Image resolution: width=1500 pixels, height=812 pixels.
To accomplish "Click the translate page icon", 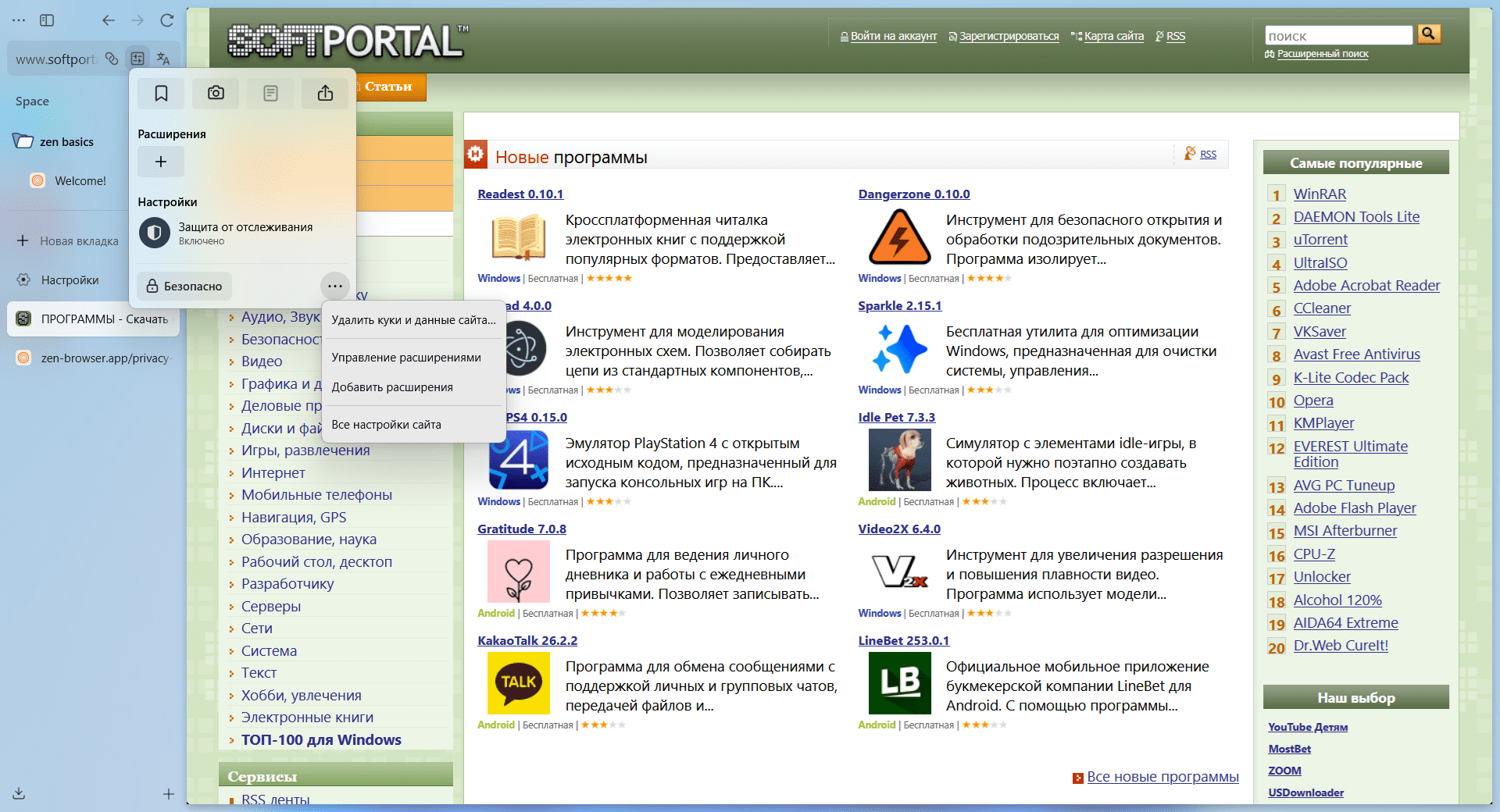I will pyautogui.click(x=163, y=59).
